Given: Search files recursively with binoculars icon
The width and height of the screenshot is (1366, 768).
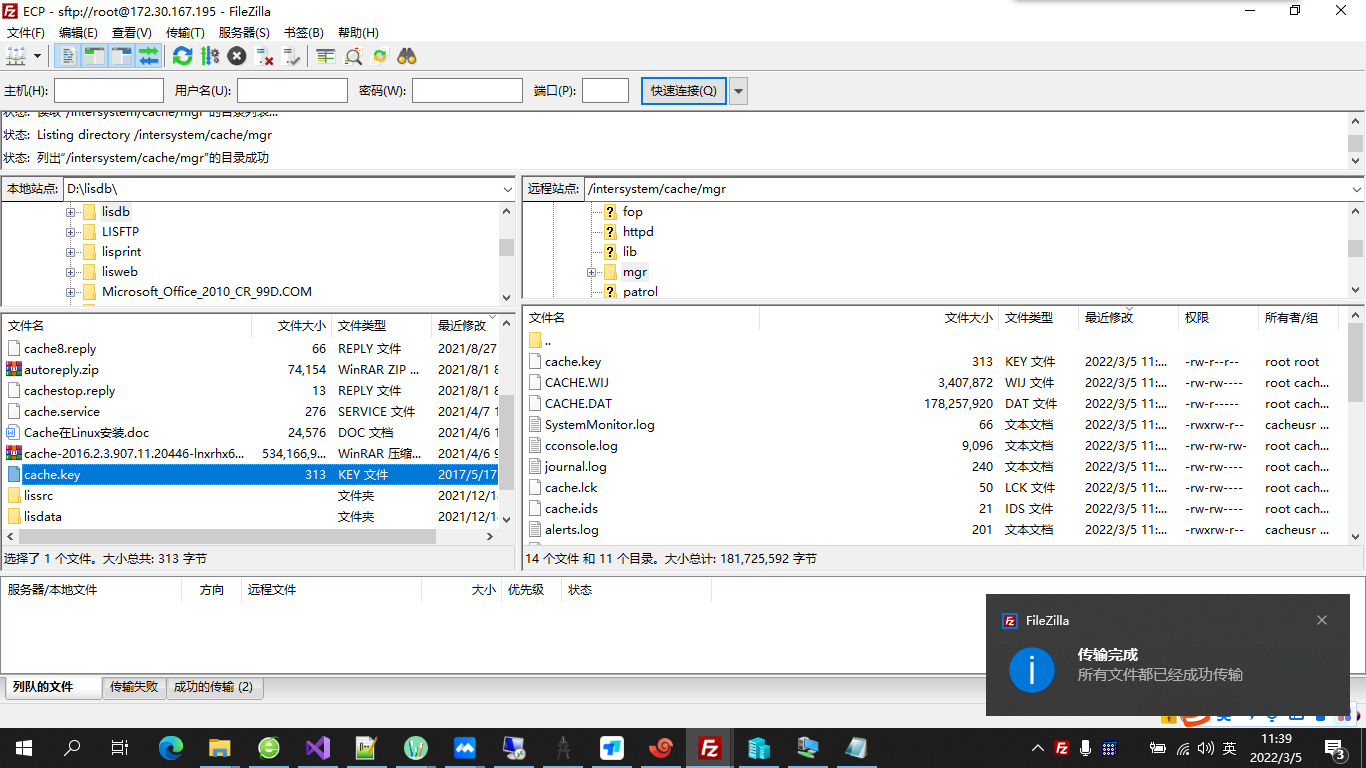Looking at the screenshot, I should tap(407, 56).
